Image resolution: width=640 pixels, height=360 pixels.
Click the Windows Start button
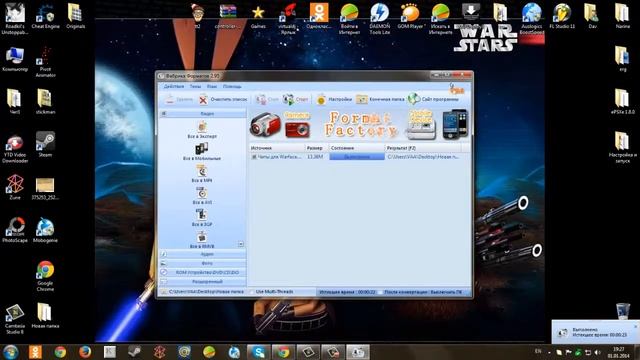click(10, 352)
